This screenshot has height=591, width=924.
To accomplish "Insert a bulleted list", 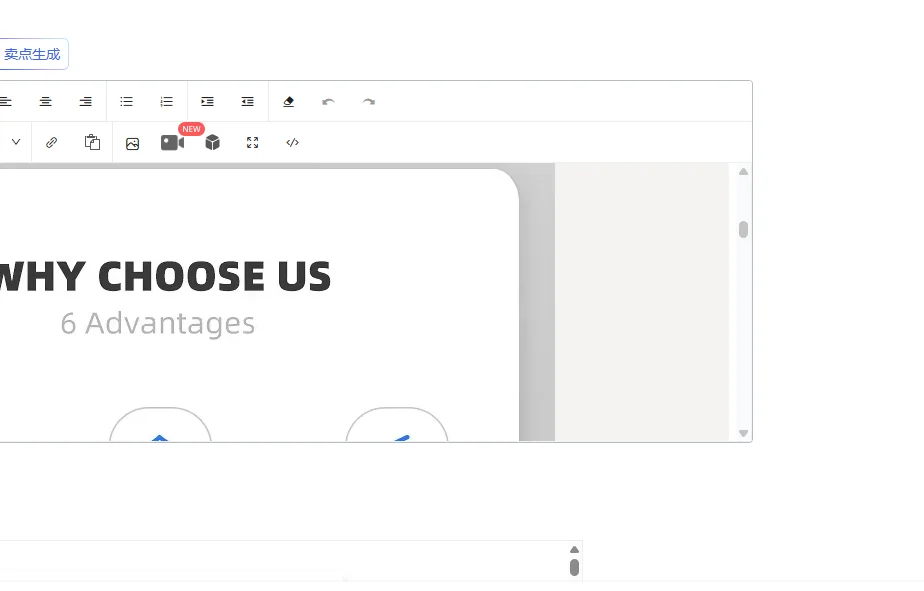I will 127,102.
